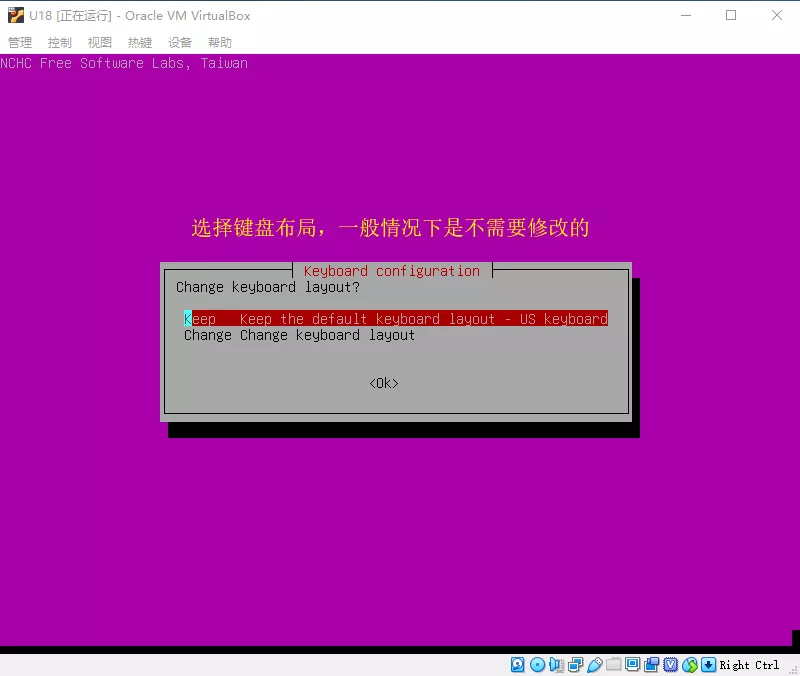Select Keep the default keyboard layout option
This screenshot has width=800, height=676.
point(396,319)
